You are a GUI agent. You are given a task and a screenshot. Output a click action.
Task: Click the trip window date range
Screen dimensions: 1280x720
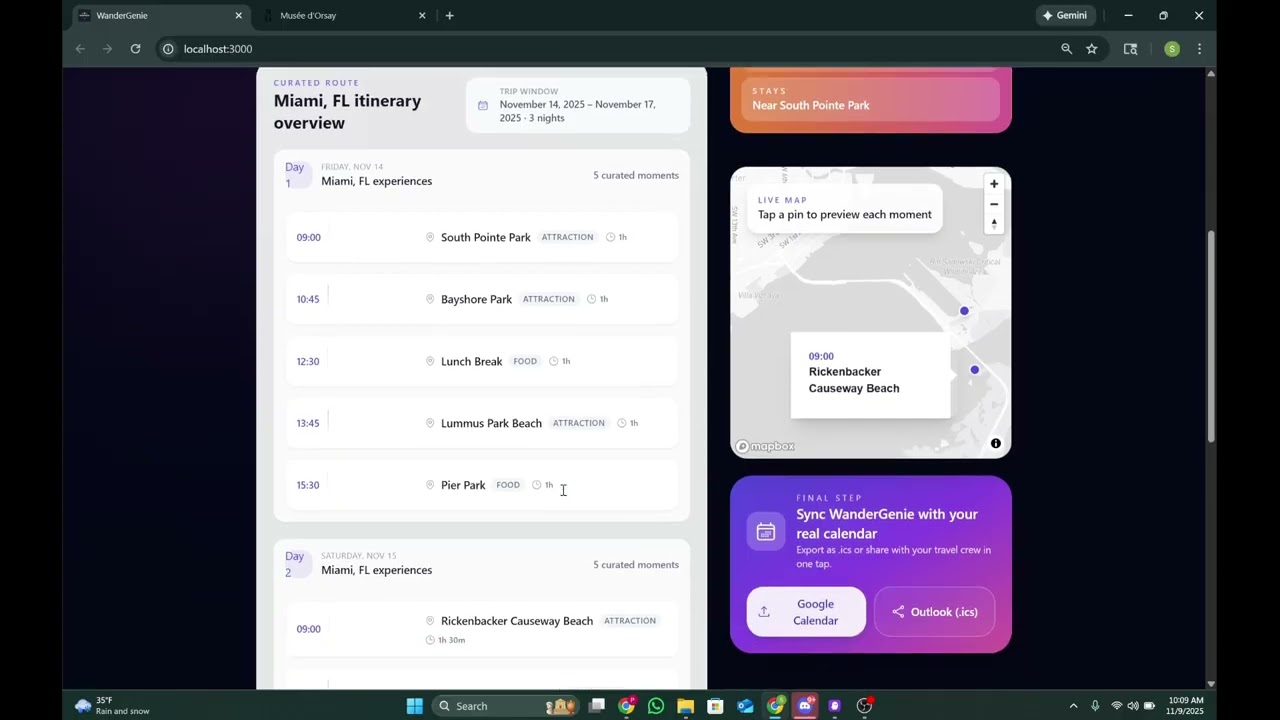click(x=578, y=111)
